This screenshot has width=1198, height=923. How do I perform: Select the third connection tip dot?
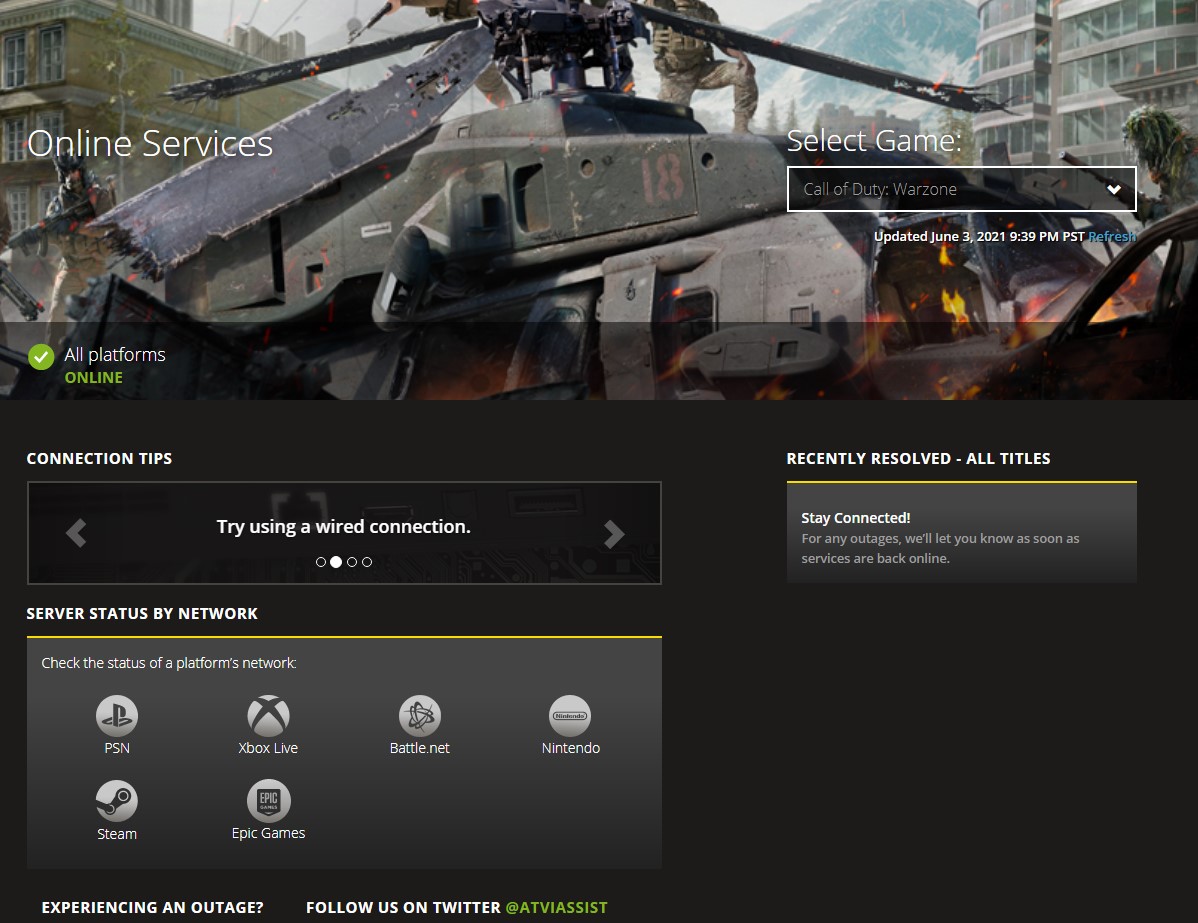[x=351, y=562]
